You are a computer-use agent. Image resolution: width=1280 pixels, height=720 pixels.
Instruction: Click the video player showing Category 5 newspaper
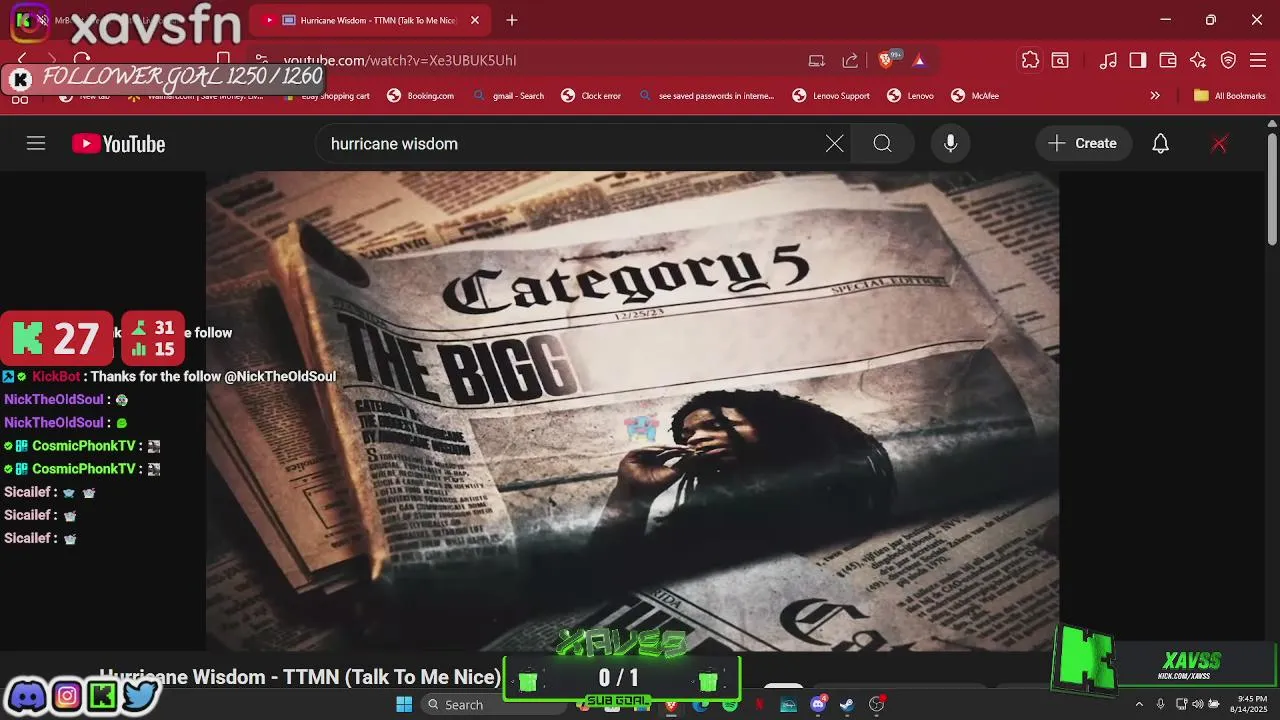tap(632, 410)
